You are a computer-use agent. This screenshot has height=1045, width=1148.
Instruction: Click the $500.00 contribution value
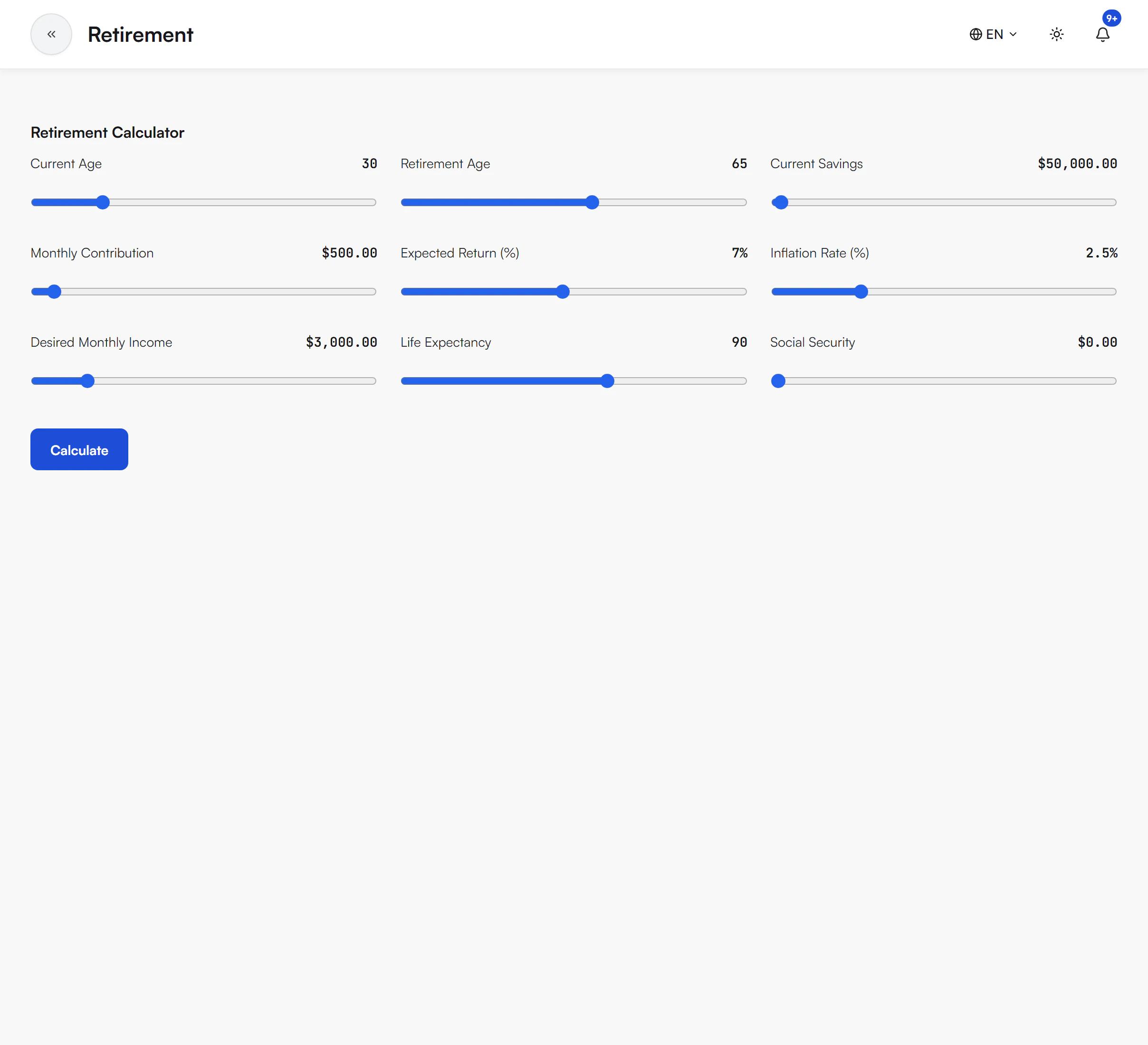pyautogui.click(x=350, y=253)
